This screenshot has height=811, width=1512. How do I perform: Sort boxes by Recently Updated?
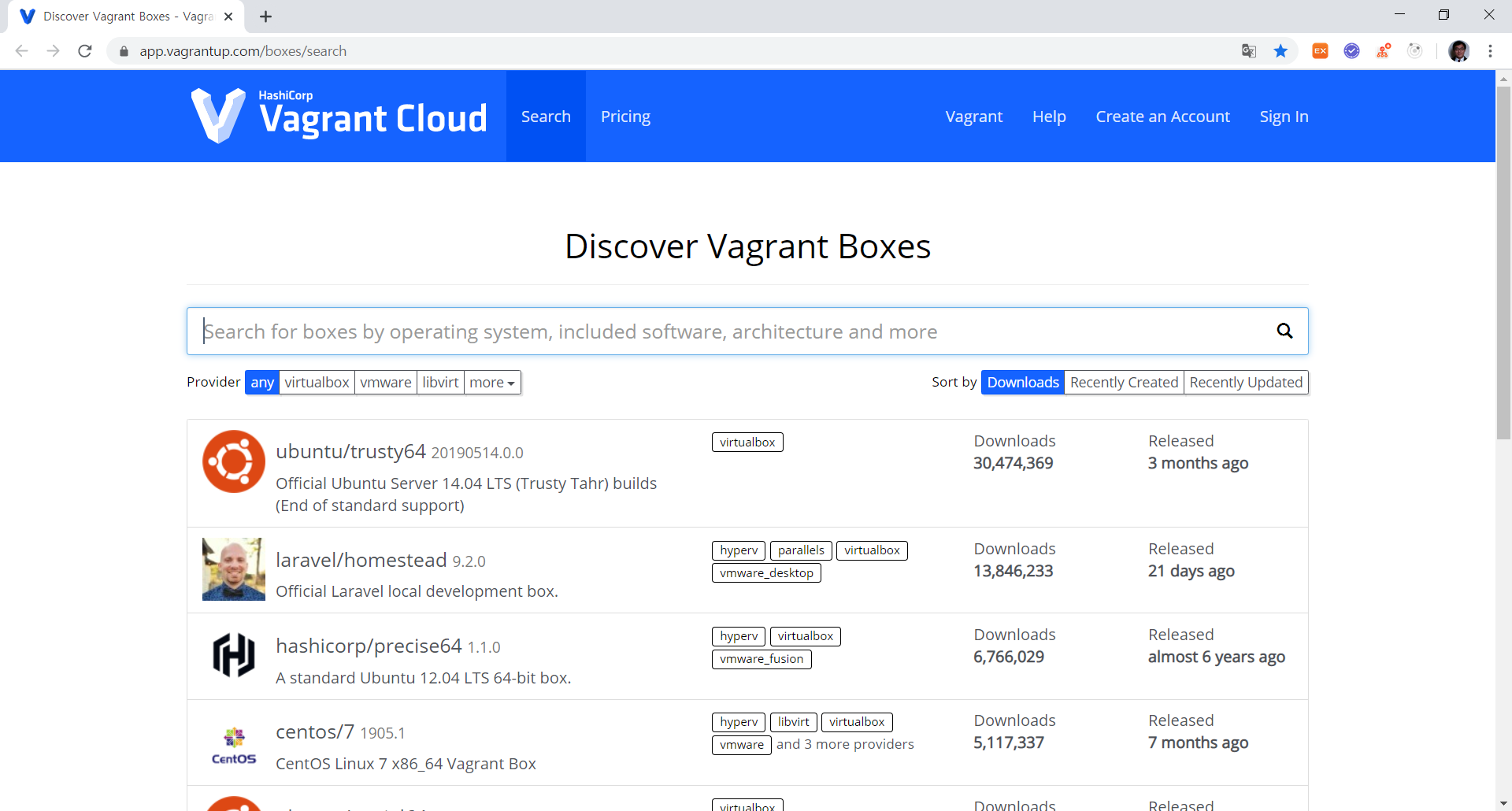click(1246, 383)
